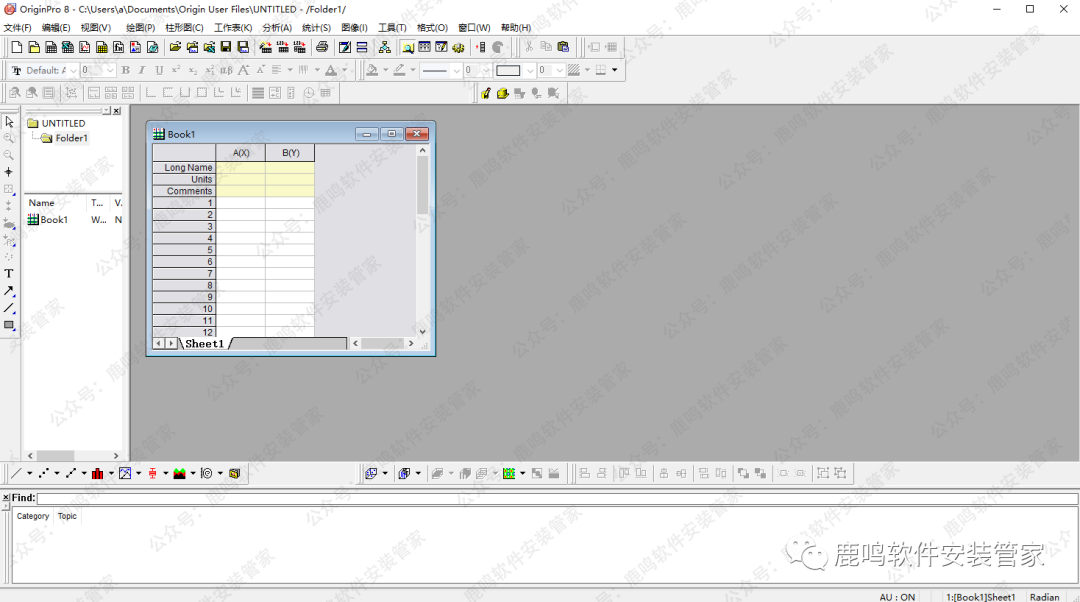Screen dimensions: 1080x602
Task: Click the New Project blank page icon
Action: pyautogui.click(x=16, y=47)
